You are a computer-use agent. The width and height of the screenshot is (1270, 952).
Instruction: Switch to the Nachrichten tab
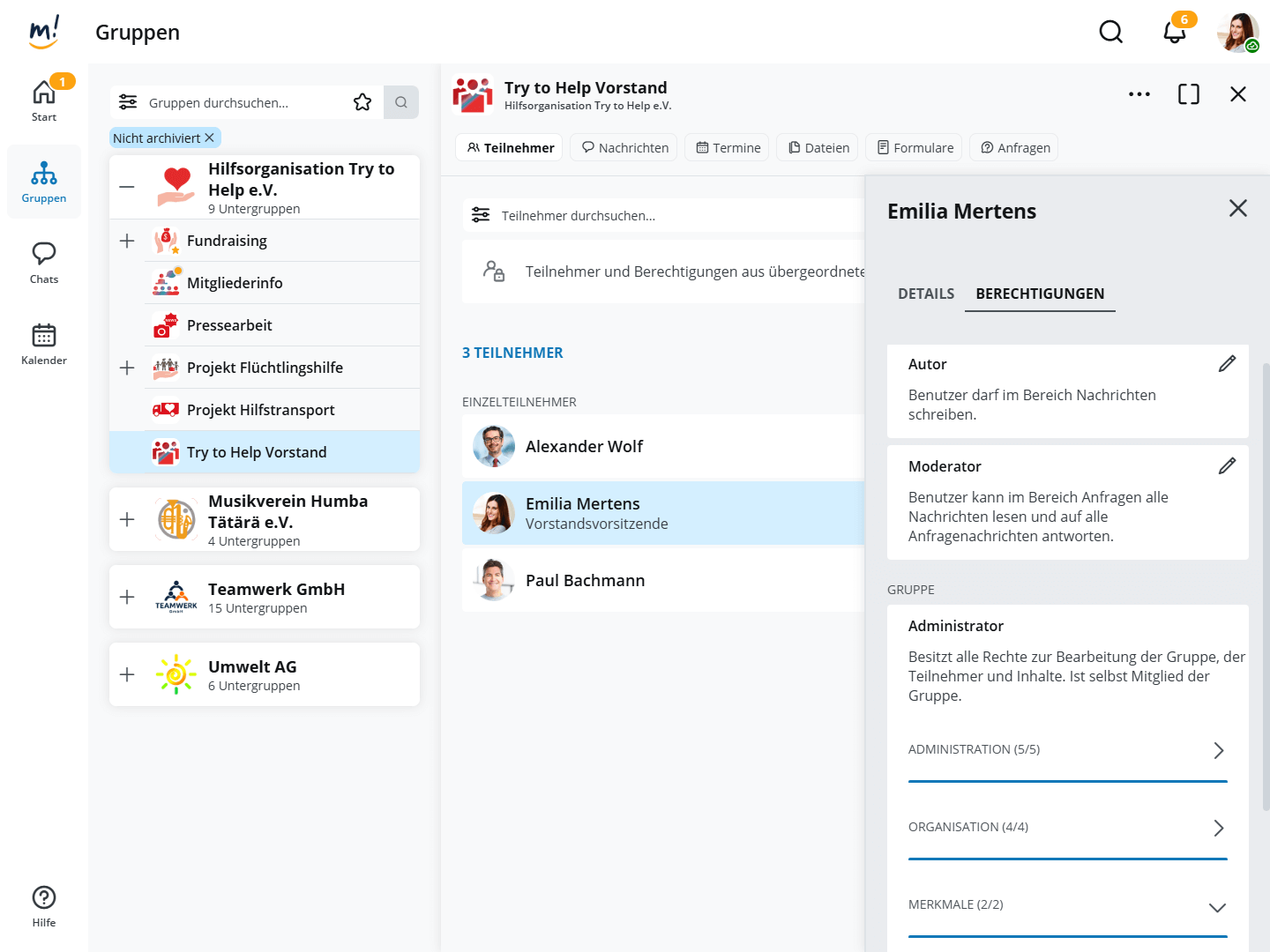tap(624, 147)
